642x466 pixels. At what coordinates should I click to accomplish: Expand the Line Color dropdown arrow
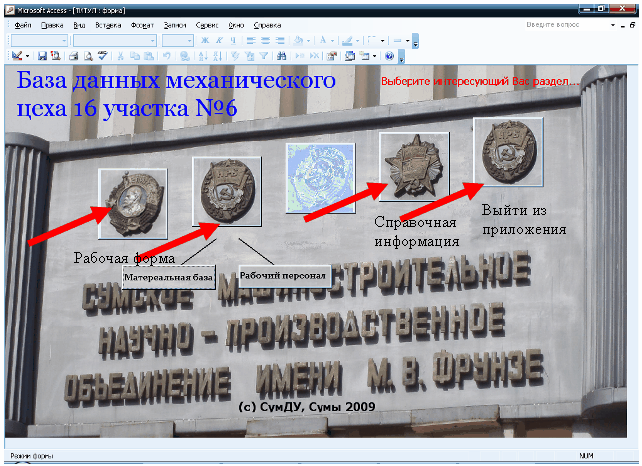(x=357, y=41)
